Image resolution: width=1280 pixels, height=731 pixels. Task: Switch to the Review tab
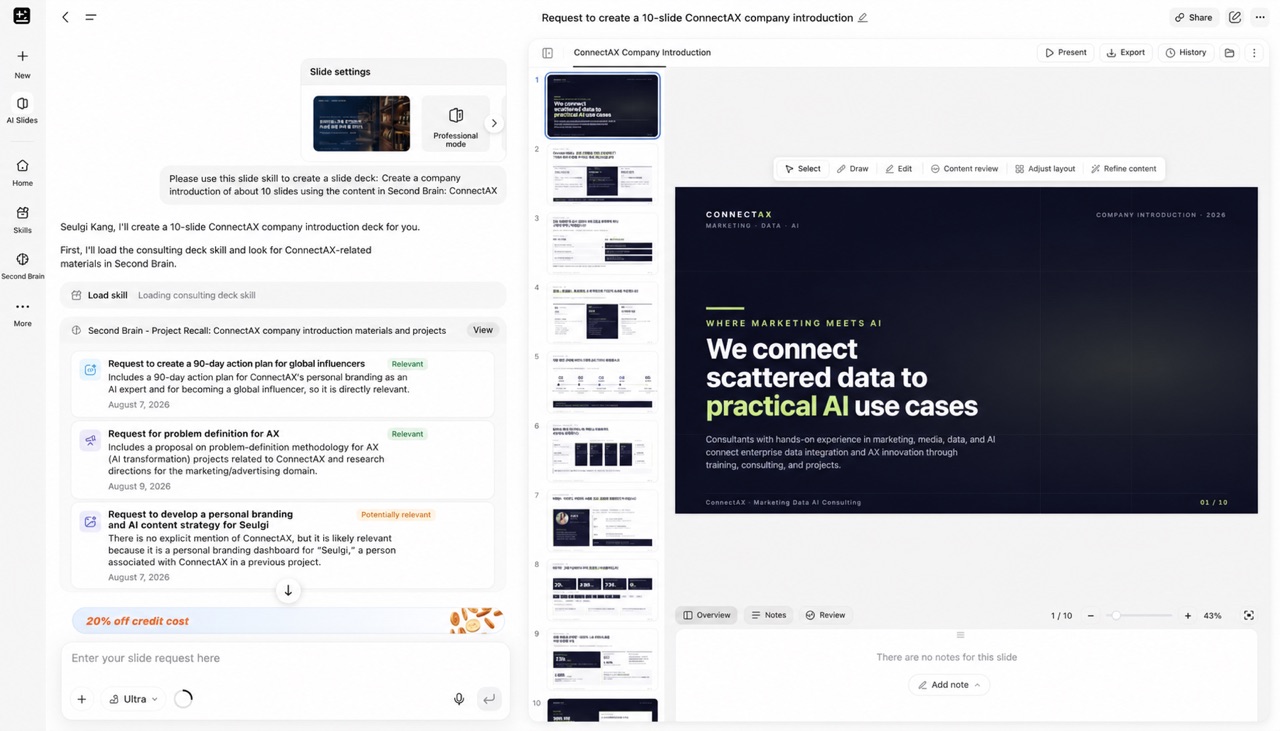tap(826, 616)
